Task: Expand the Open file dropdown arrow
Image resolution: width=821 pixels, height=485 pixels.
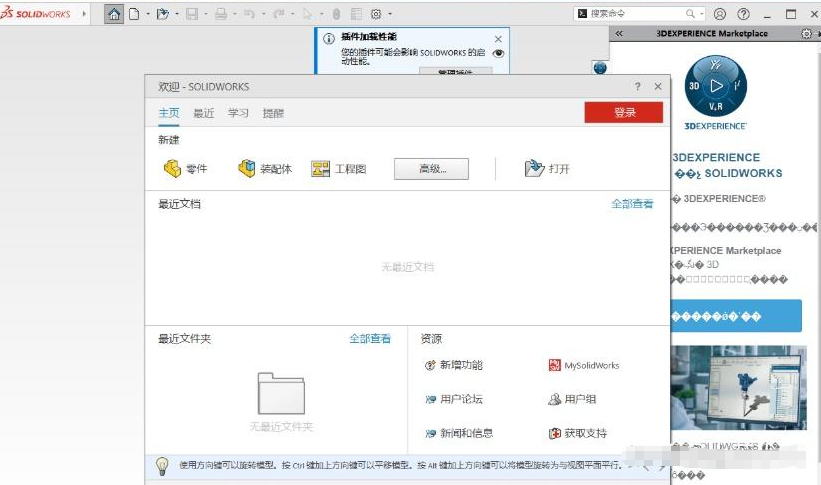Action: point(177,14)
